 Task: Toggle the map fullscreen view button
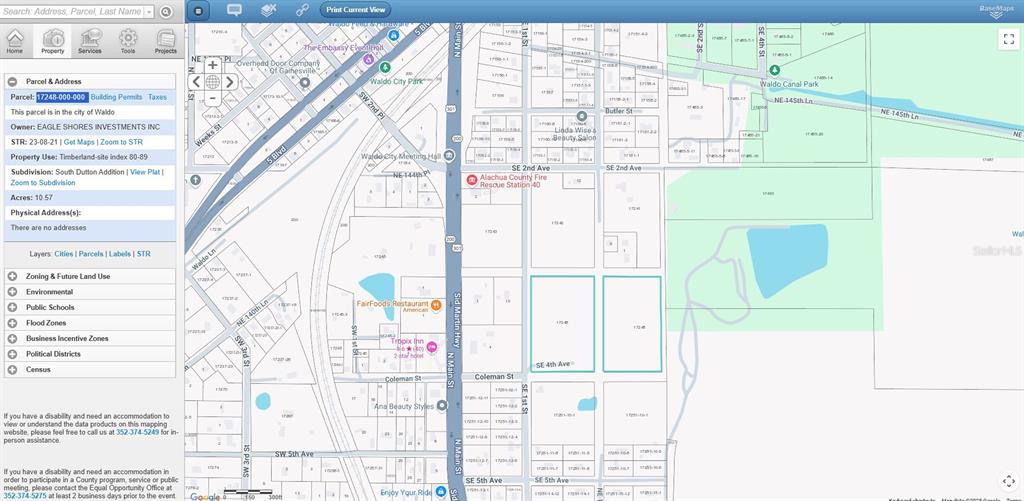tap(1008, 39)
